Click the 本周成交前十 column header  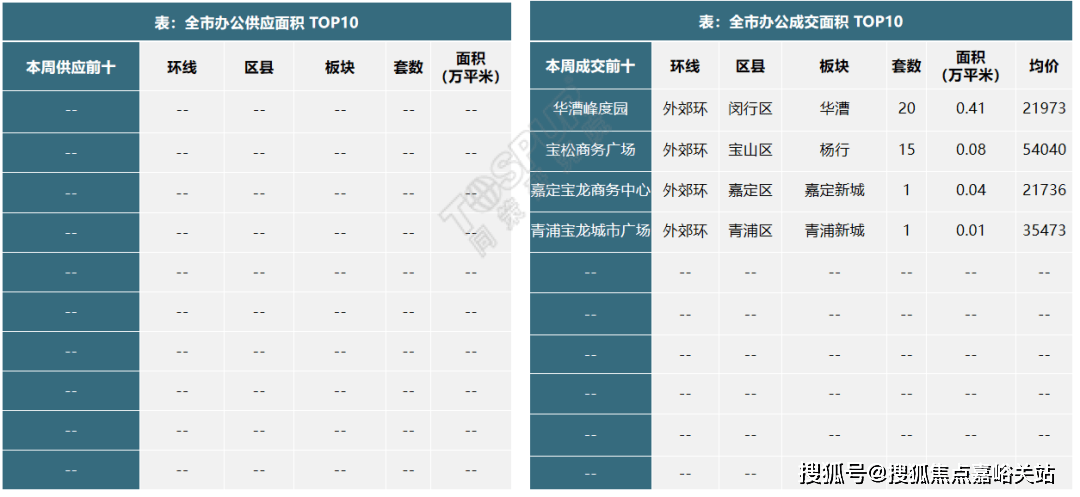[590, 67]
